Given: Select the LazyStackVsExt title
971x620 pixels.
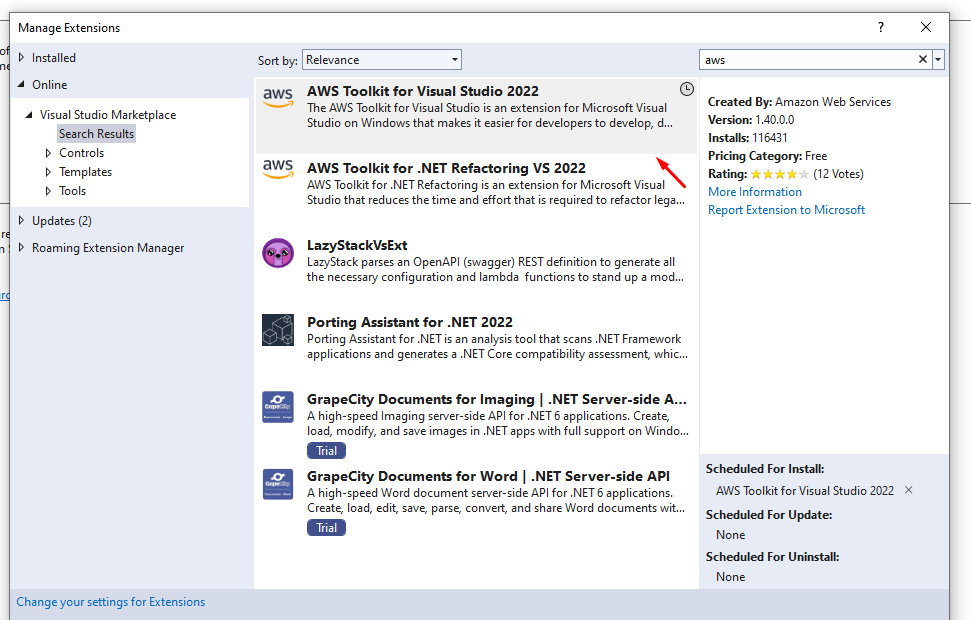Looking at the screenshot, I should pyautogui.click(x=357, y=245).
